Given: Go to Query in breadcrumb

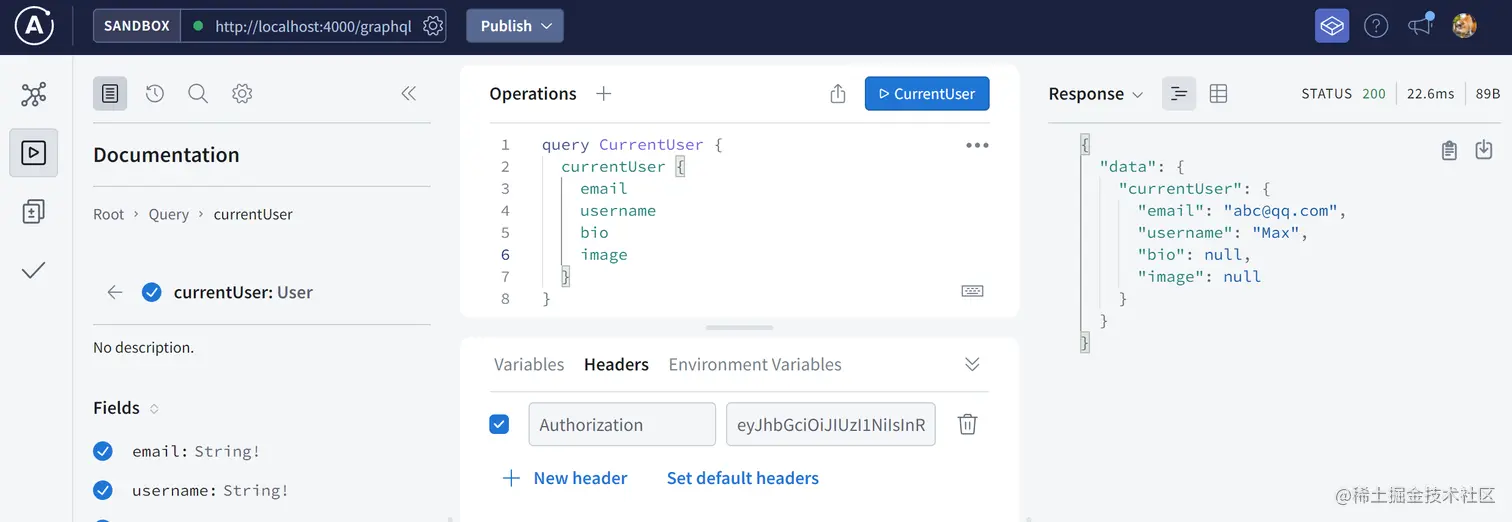Looking at the screenshot, I should pyautogui.click(x=169, y=214).
